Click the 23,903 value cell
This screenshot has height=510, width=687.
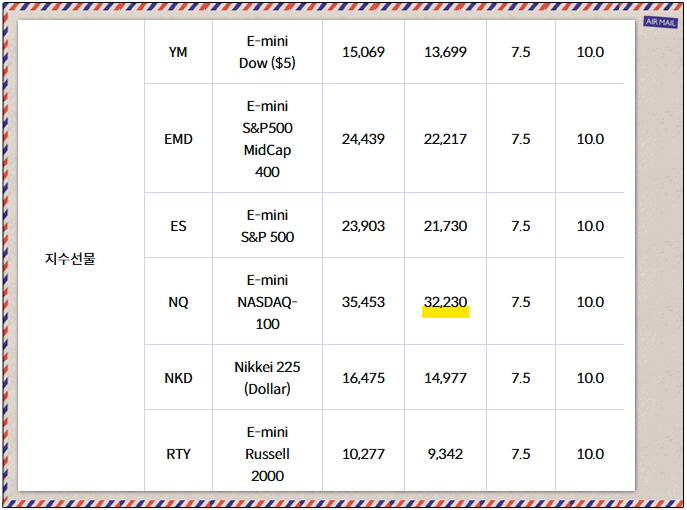[363, 226]
